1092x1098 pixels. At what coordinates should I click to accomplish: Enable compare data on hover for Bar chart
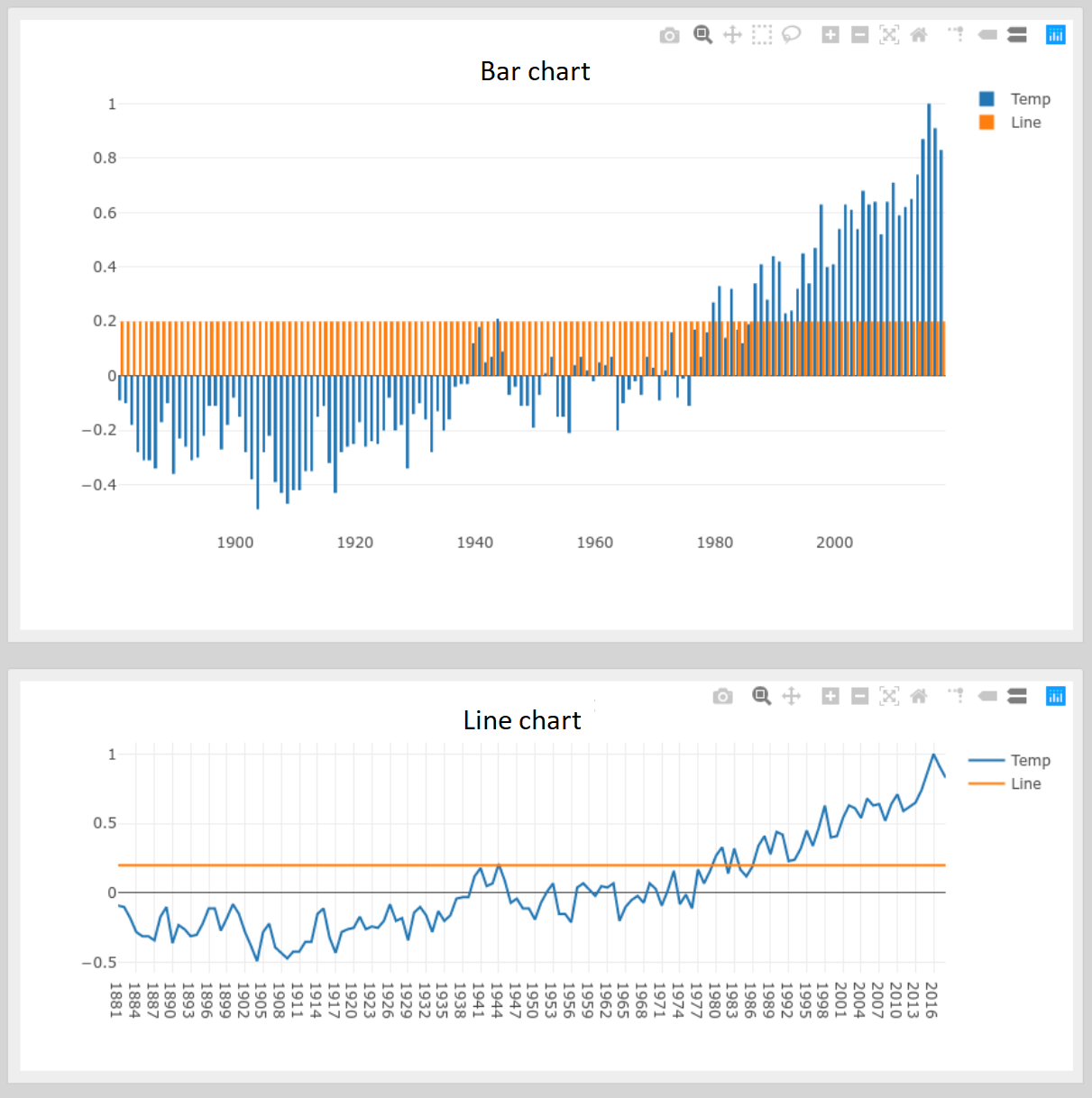(1017, 35)
